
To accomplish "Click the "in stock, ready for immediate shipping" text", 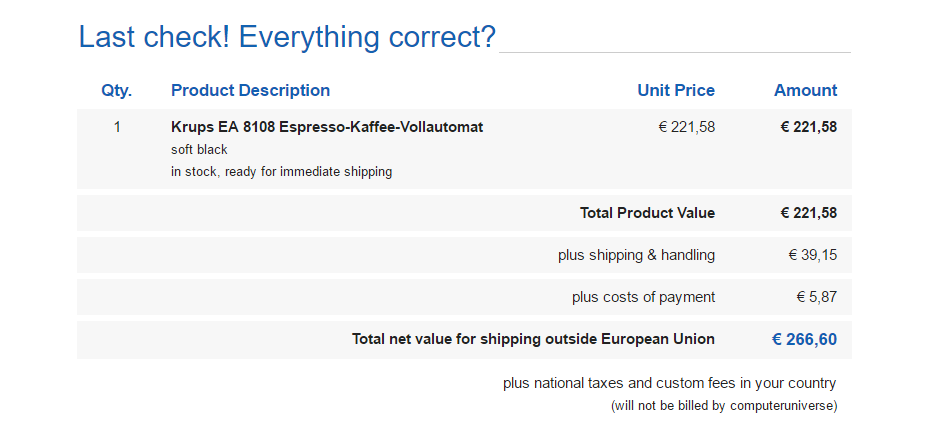I will (281, 172).
